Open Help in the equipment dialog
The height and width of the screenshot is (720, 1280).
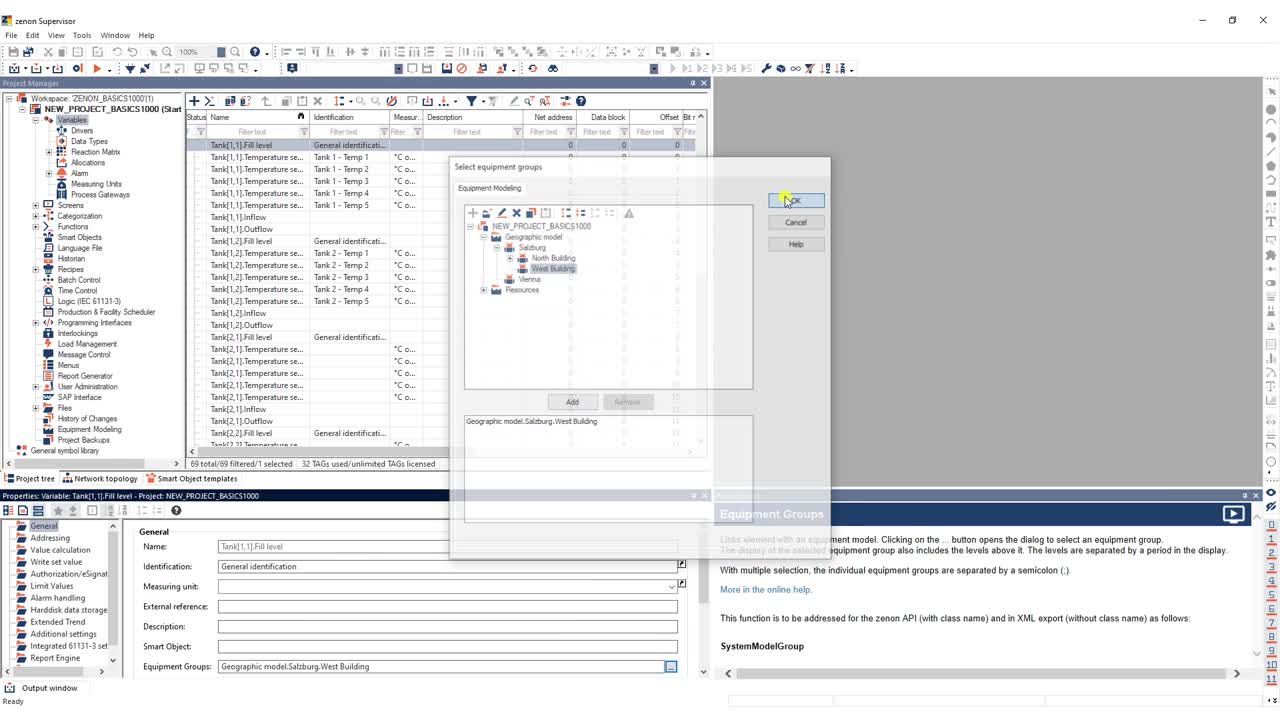(x=796, y=244)
